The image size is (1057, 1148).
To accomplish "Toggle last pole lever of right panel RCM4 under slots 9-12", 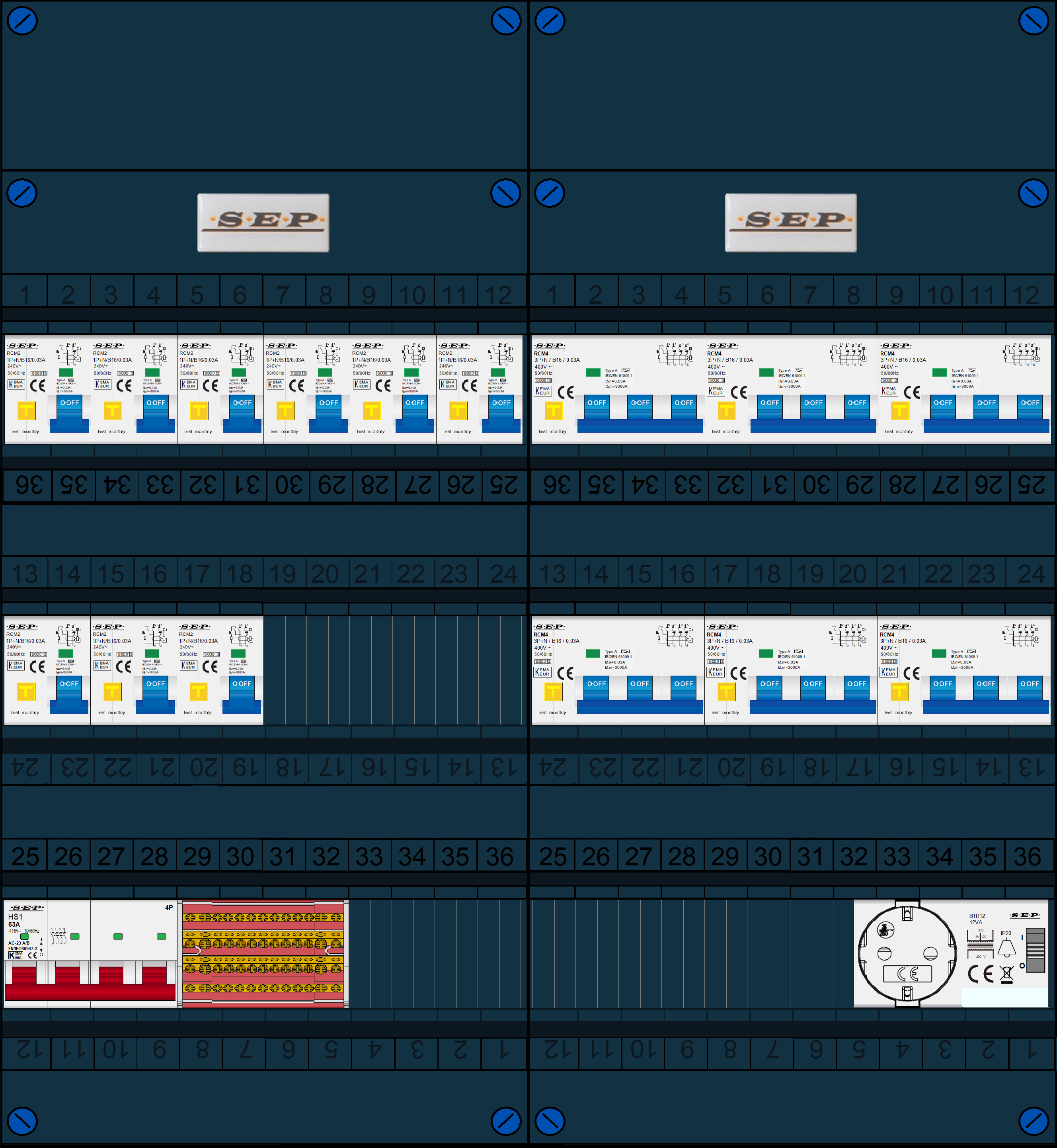I will 1030,407.
